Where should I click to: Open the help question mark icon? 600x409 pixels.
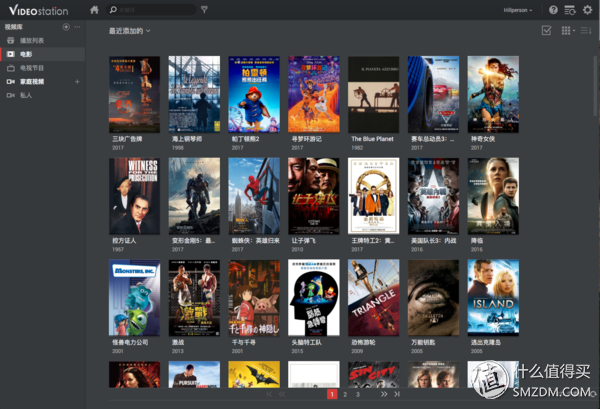[553, 10]
